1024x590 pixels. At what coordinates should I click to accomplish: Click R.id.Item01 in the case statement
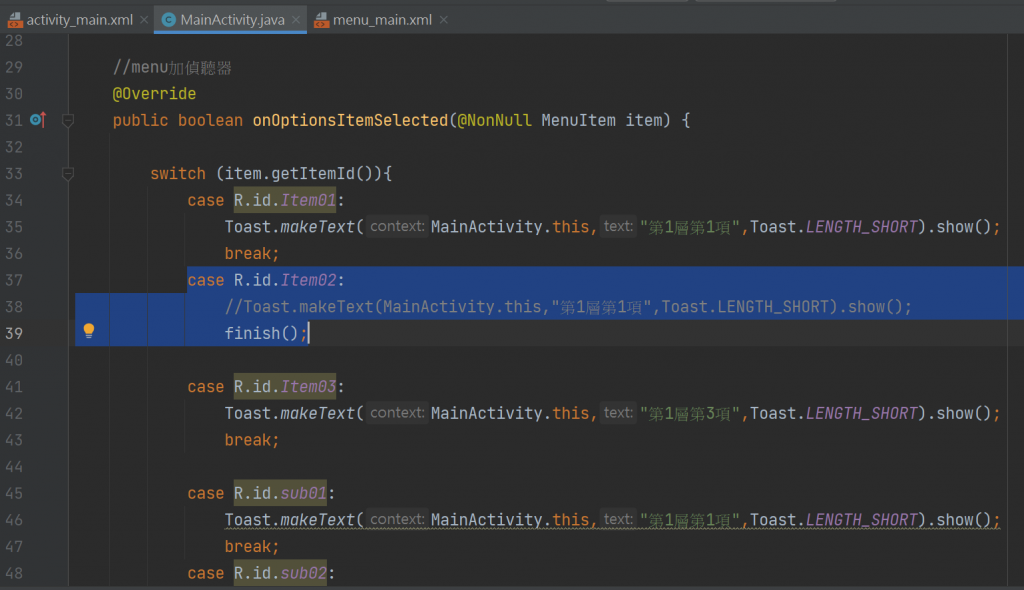[285, 200]
